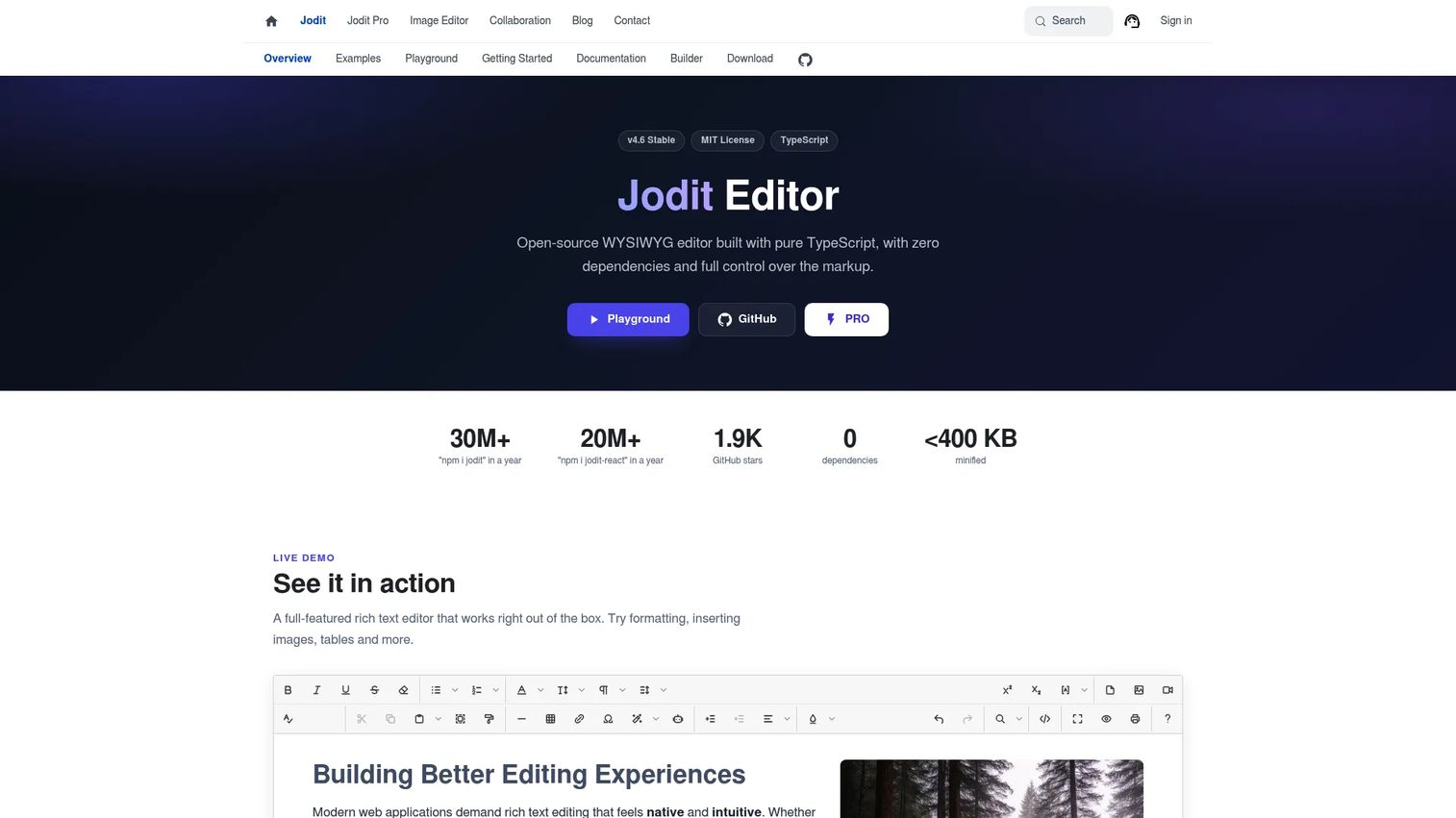Toggle italic formatting in the editor toolbar
Image resolution: width=1456 pixels, height=818 pixels.
tap(316, 690)
